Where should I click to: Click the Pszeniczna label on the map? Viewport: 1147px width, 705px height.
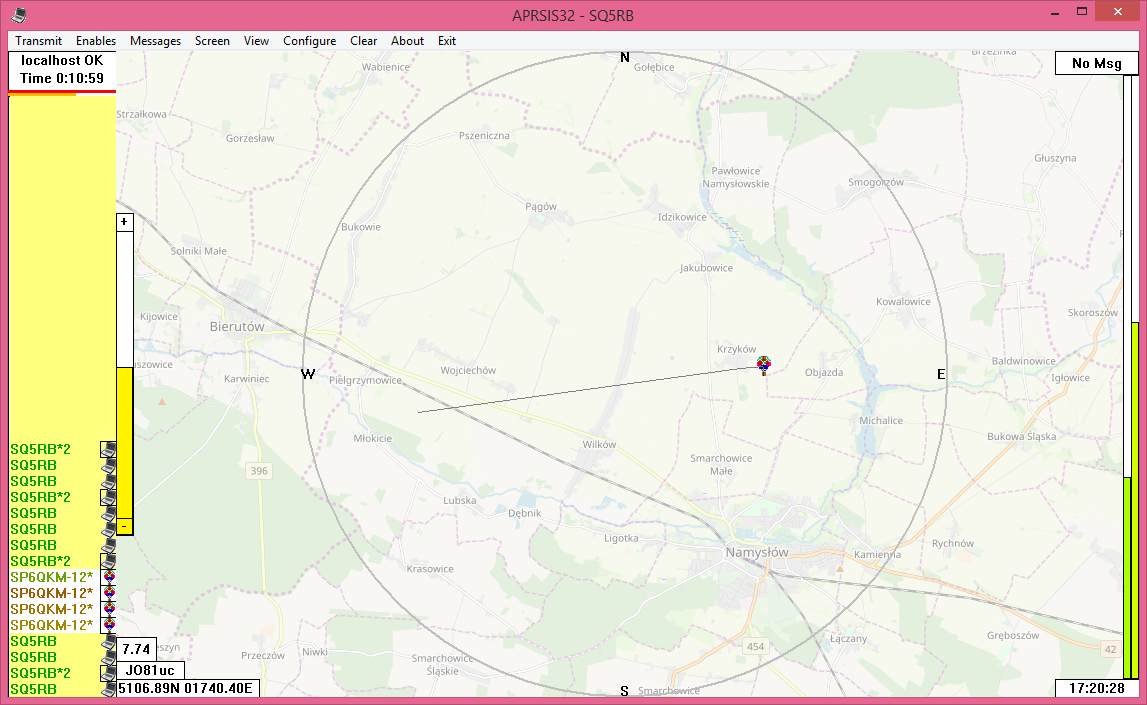tap(484, 135)
